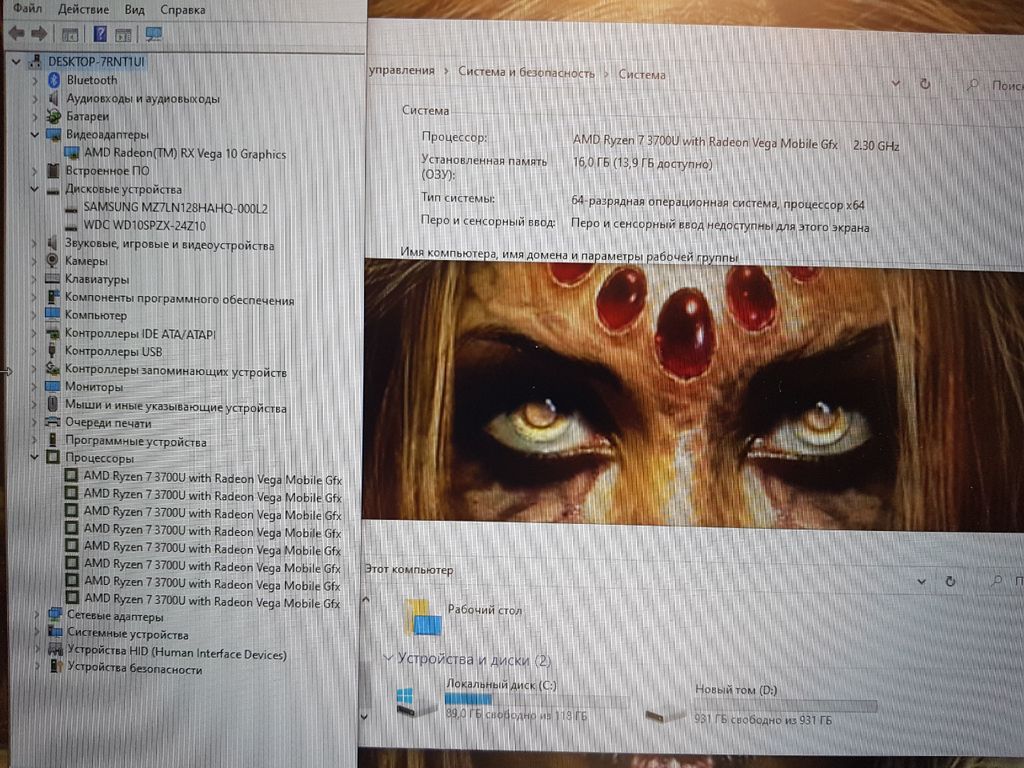Open the Действие menu
Image resolution: width=1024 pixels, height=768 pixels.
tap(84, 9)
